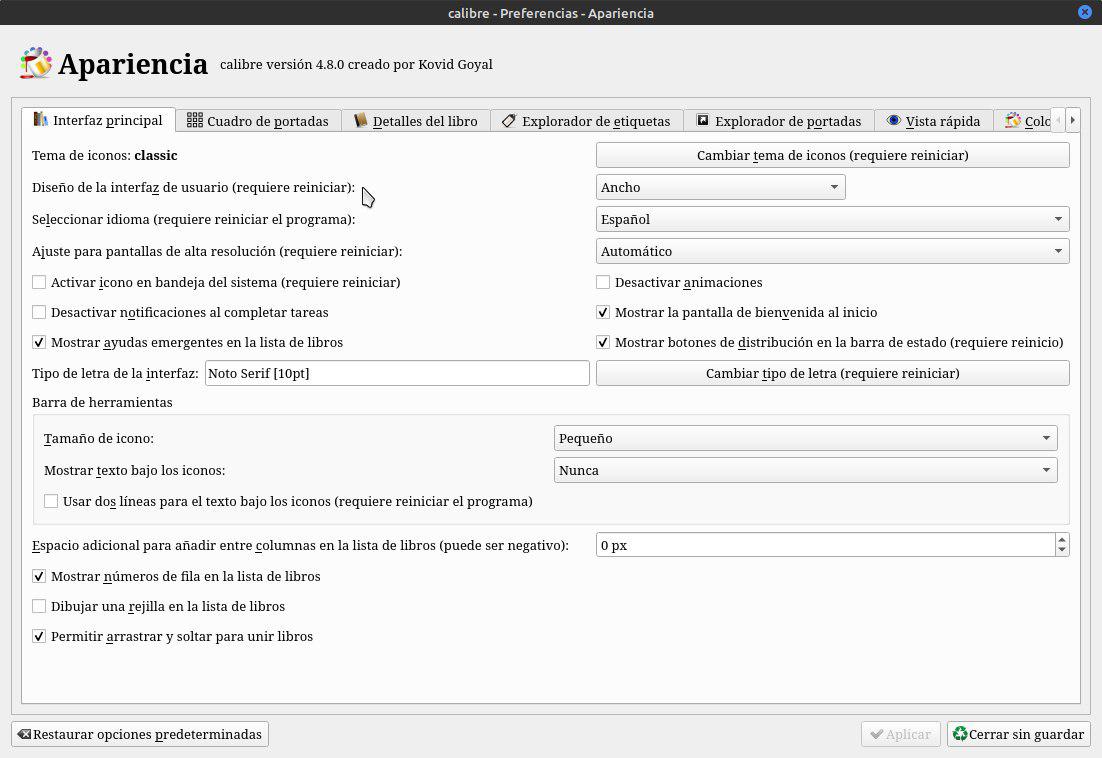Increase column spacing with up arrow
1102x758 pixels.
1062,539
